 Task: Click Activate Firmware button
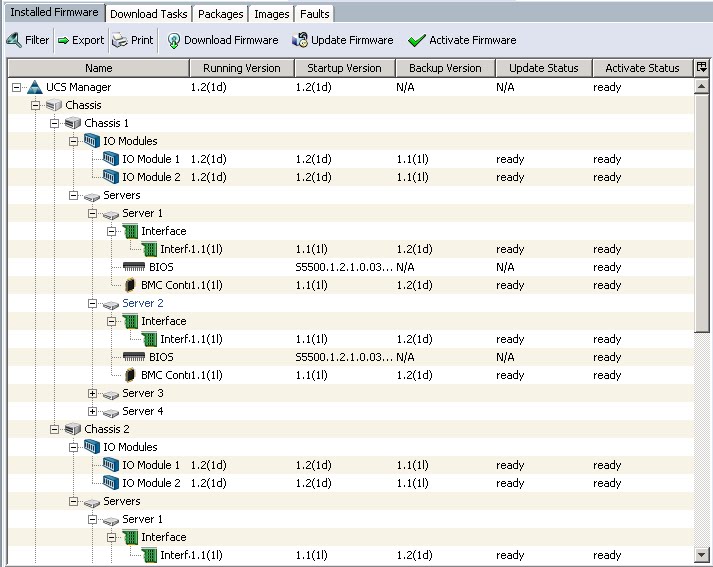[x=462, y=40]
